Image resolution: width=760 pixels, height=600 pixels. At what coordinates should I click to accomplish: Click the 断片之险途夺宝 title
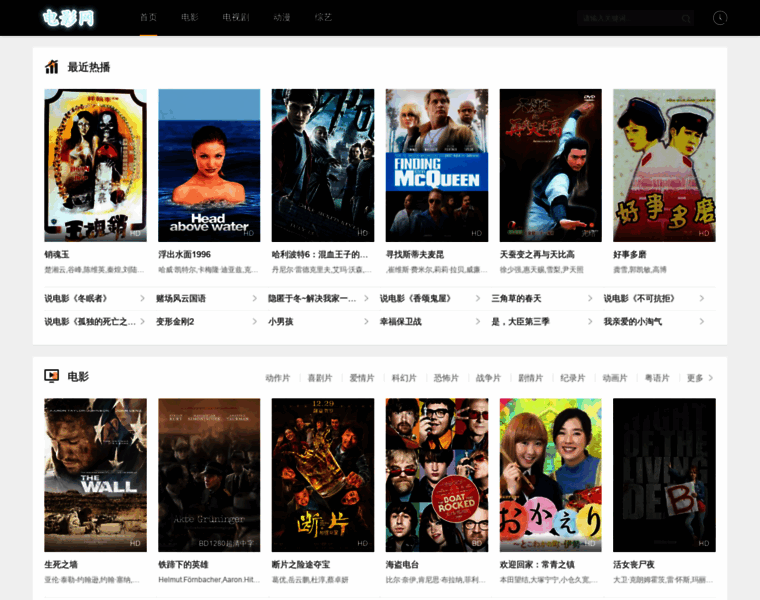(301, 565)
